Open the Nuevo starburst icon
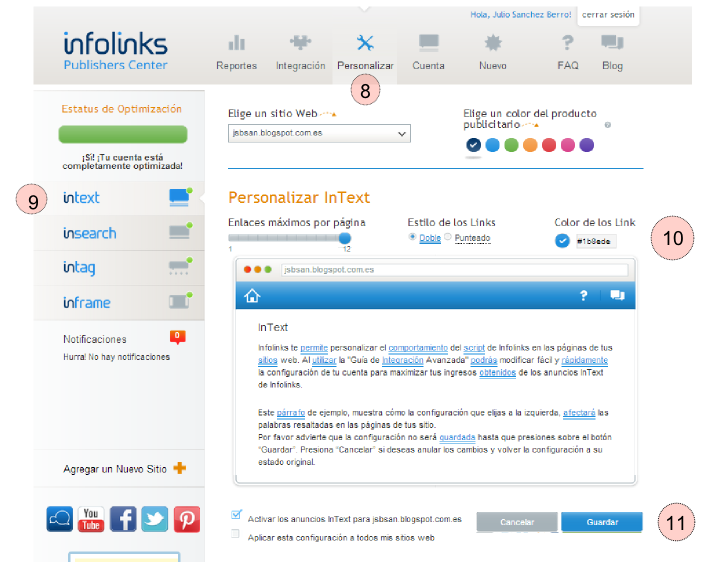 493,43
